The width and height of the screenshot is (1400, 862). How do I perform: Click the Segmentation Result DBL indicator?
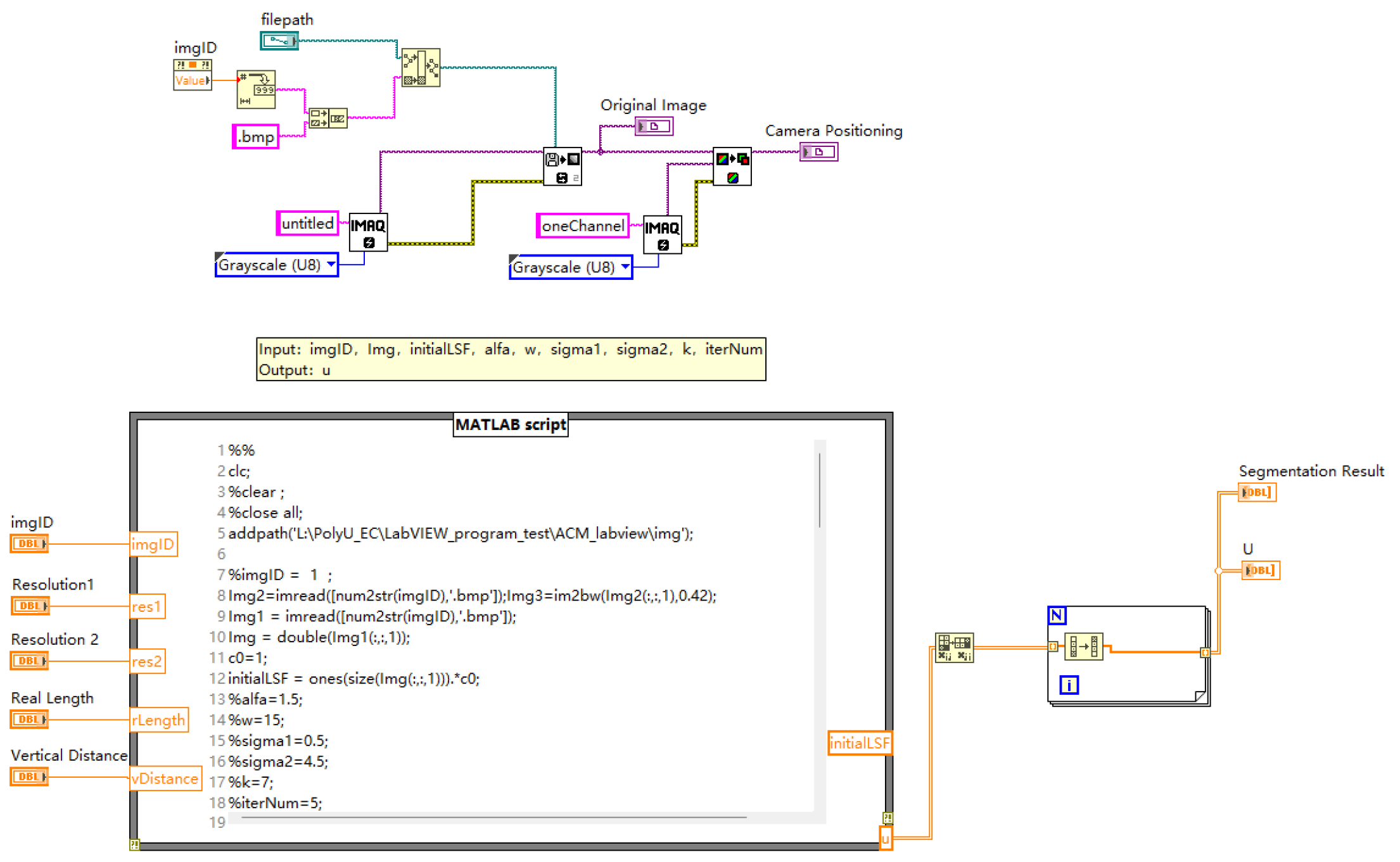pos(1257,492)
